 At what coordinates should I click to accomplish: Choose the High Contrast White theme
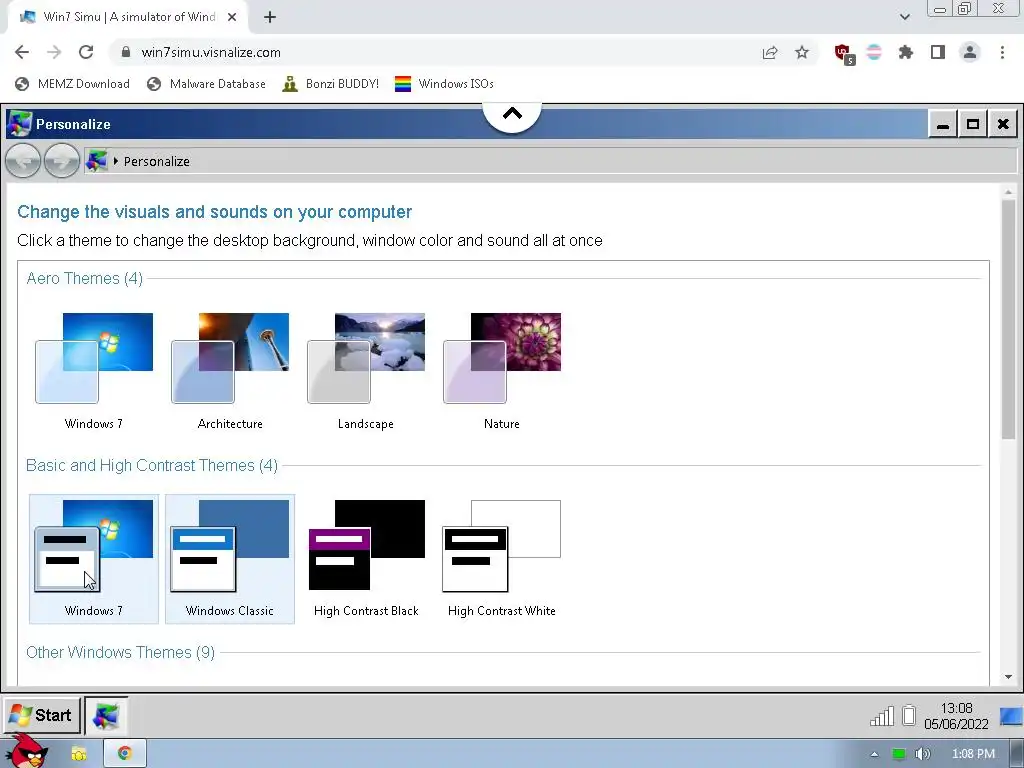[x=502, y=559]
